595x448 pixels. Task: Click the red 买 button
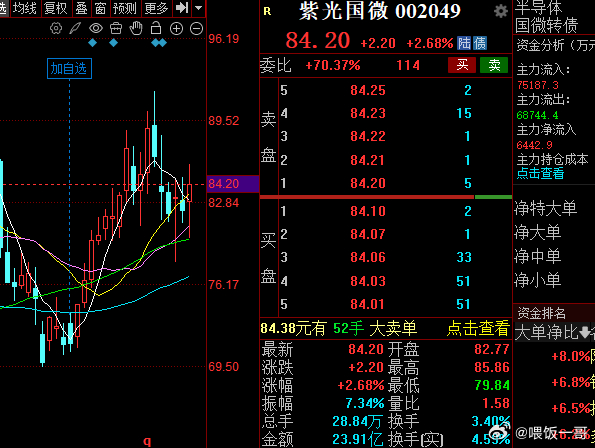462,65
